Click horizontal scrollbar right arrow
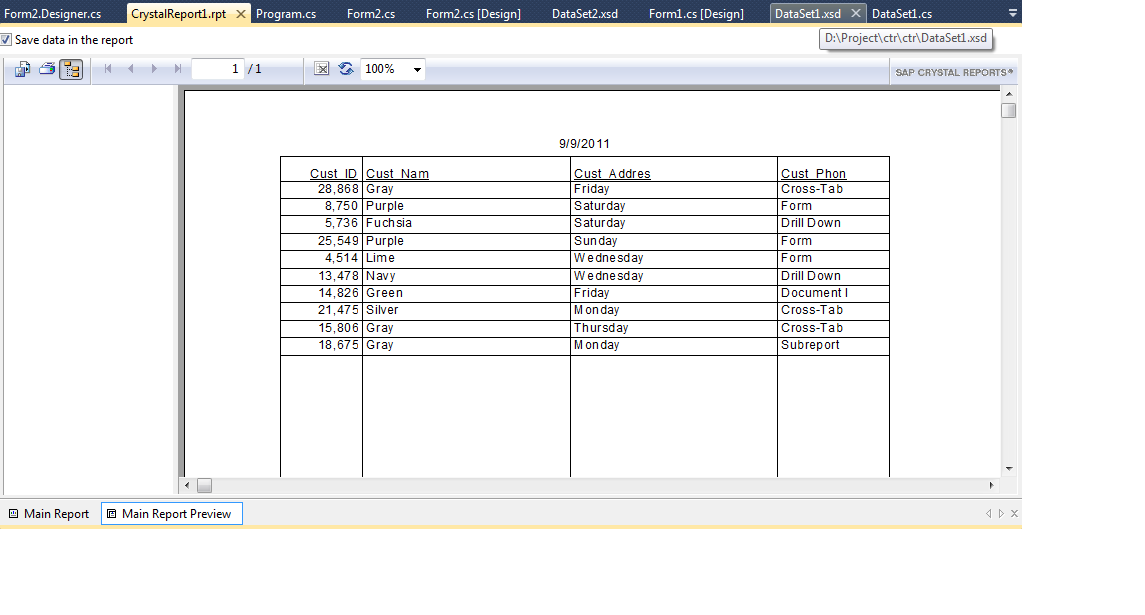1145x615 pixels. coord(991,485)
